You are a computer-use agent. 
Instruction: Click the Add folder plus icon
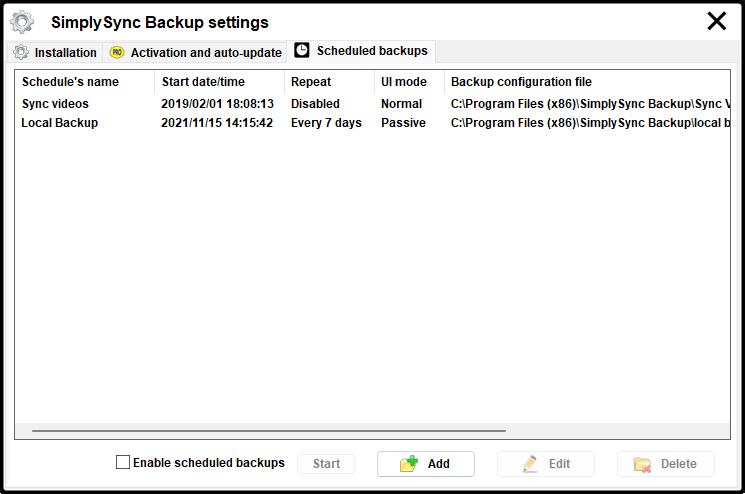408,464
